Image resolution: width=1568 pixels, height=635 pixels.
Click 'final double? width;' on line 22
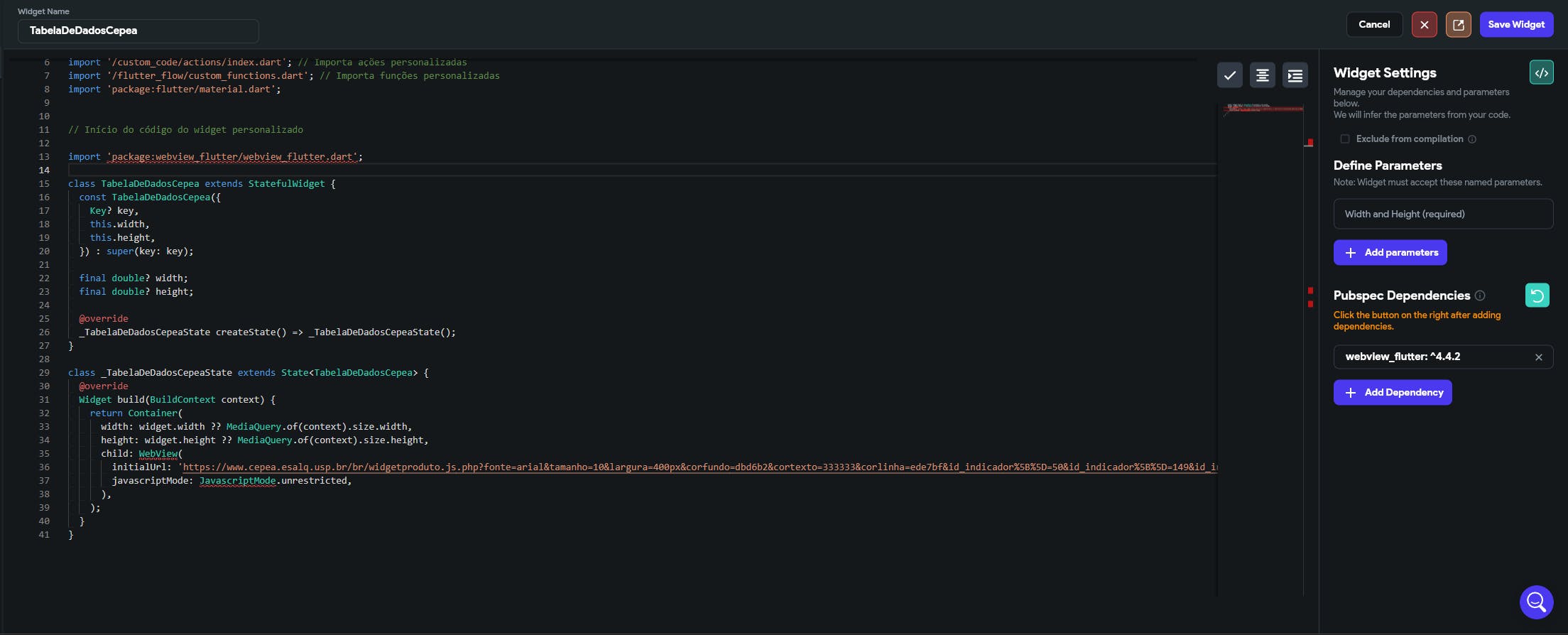click(x=134, y=278)
